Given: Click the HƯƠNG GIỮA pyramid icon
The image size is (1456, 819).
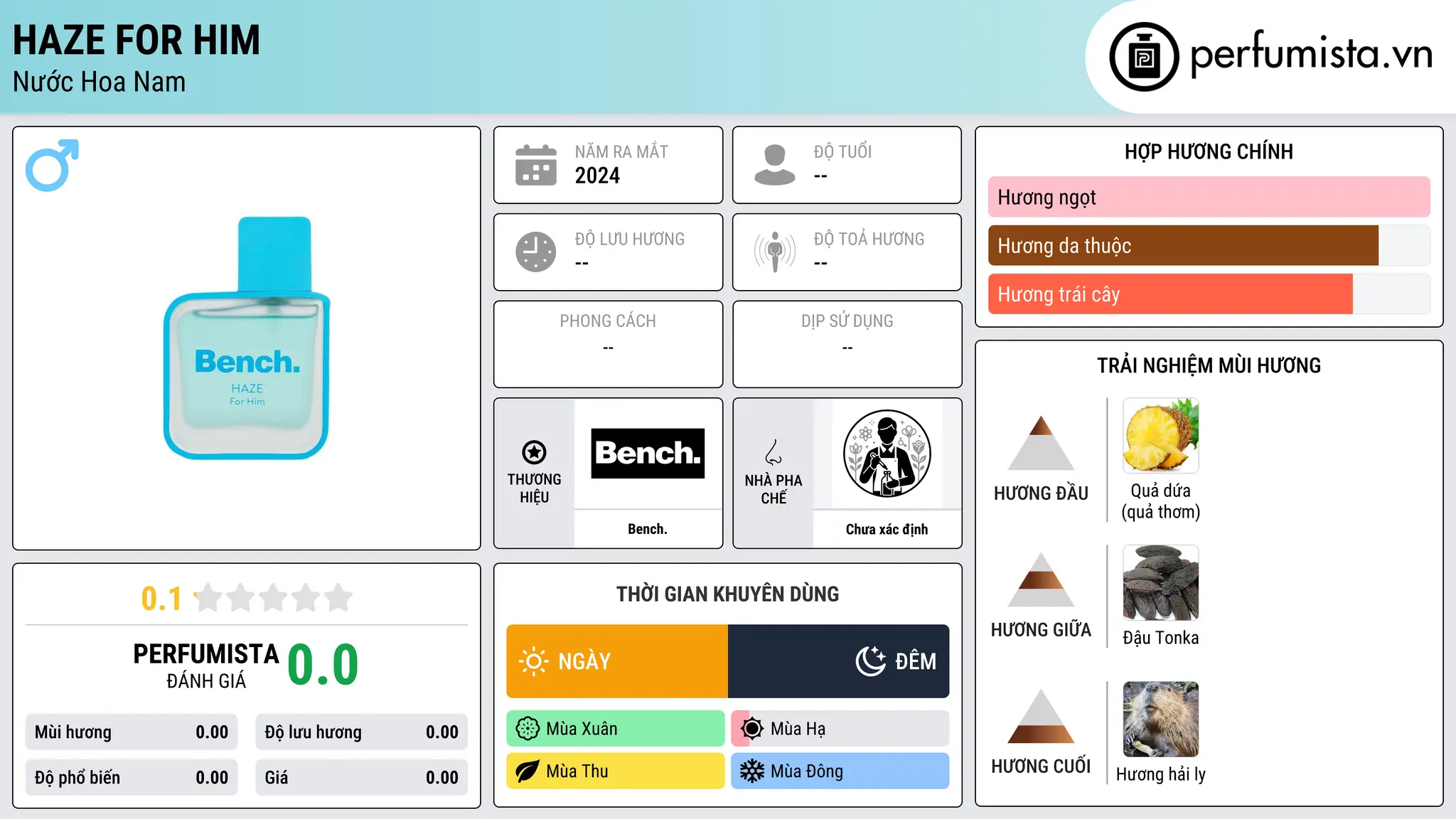Looking at the screenshot, I should [x=1041, y=579].
